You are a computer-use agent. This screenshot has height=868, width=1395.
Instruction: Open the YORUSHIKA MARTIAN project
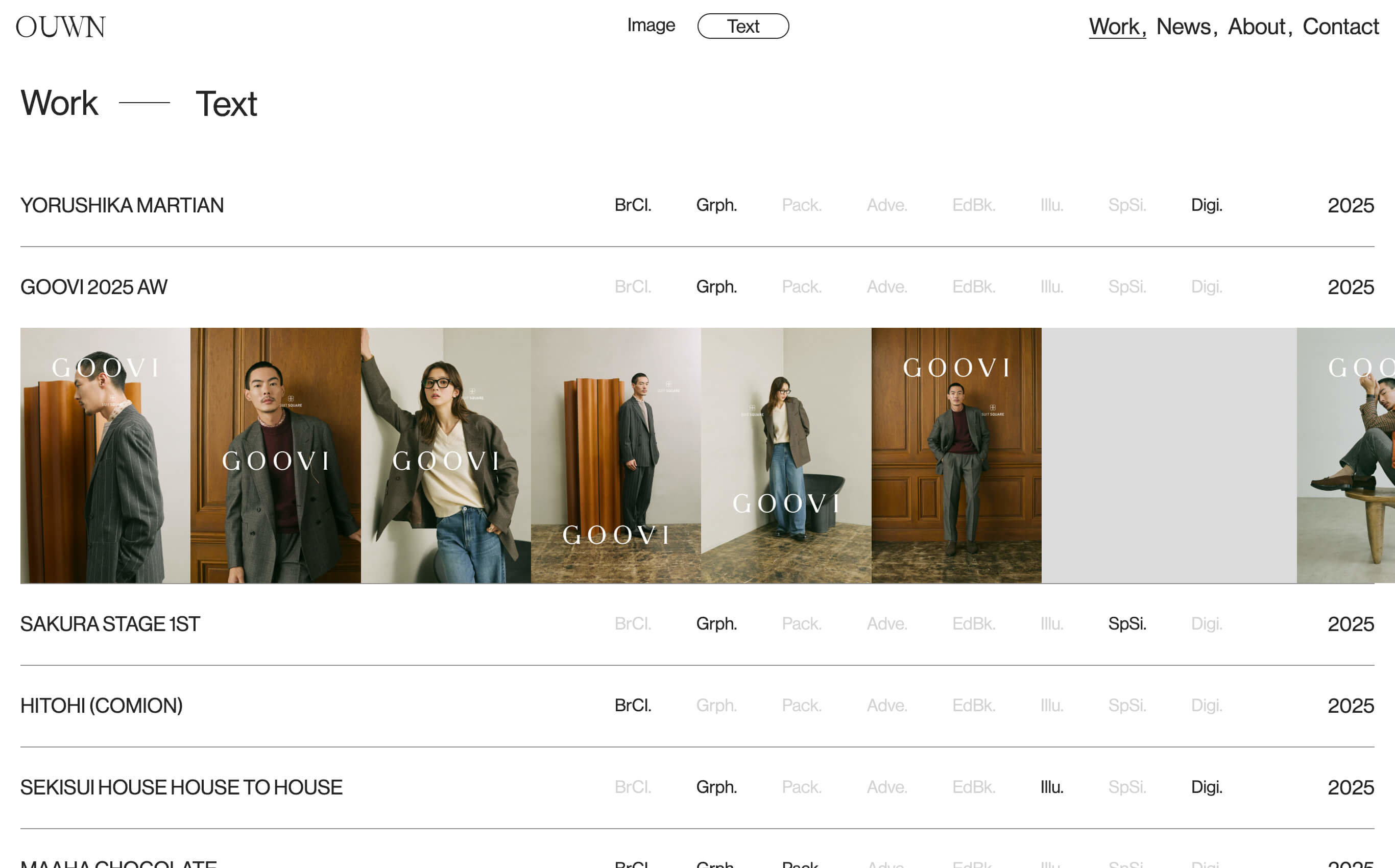click(122, 206)
